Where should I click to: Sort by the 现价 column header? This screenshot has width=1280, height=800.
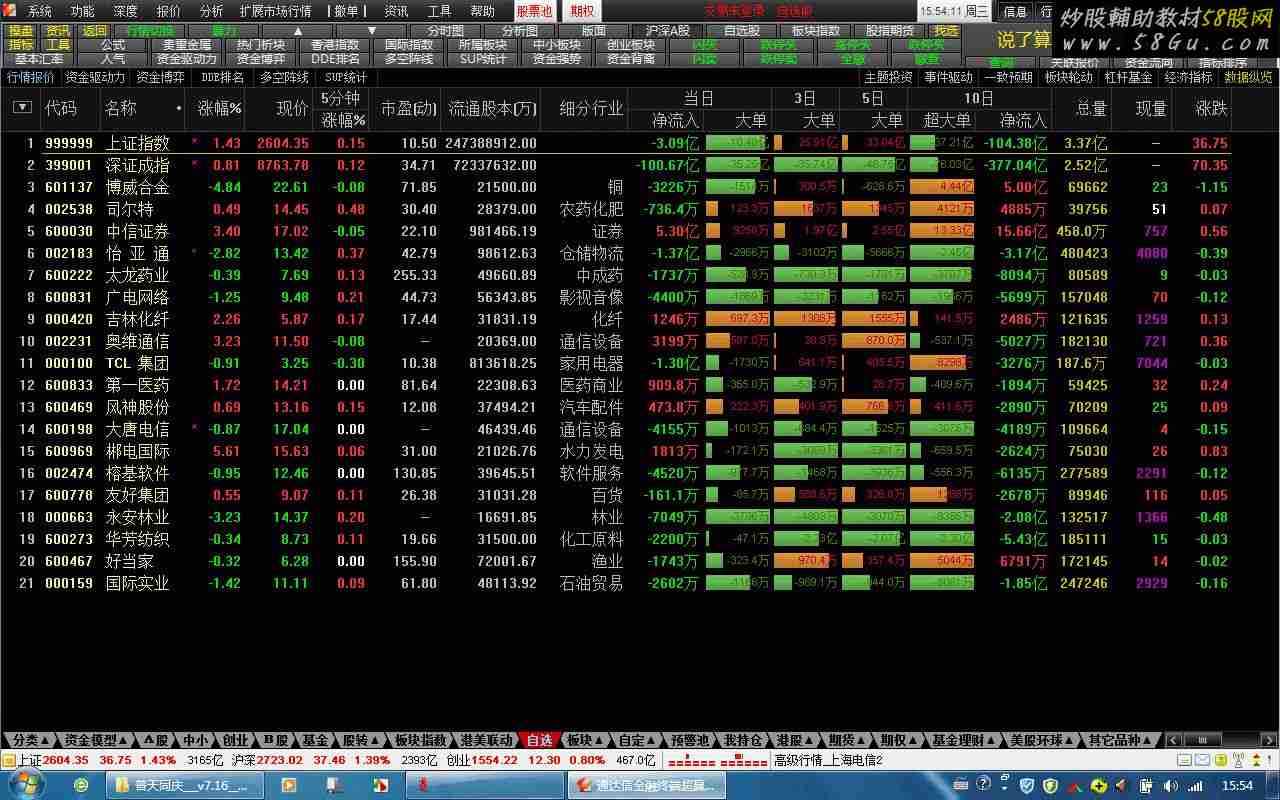pyautogui.click(x=292, y=108)
